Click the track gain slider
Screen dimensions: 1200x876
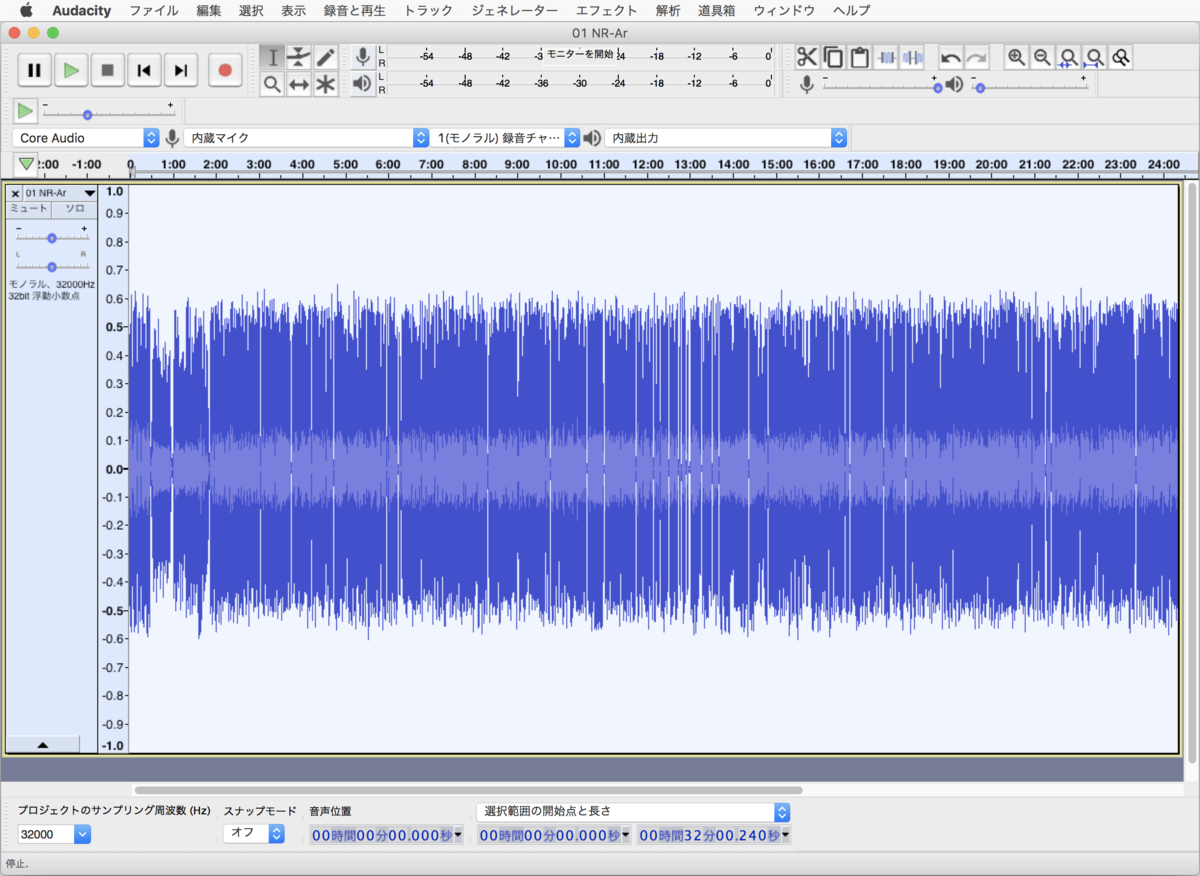click(x=51, y=238)
